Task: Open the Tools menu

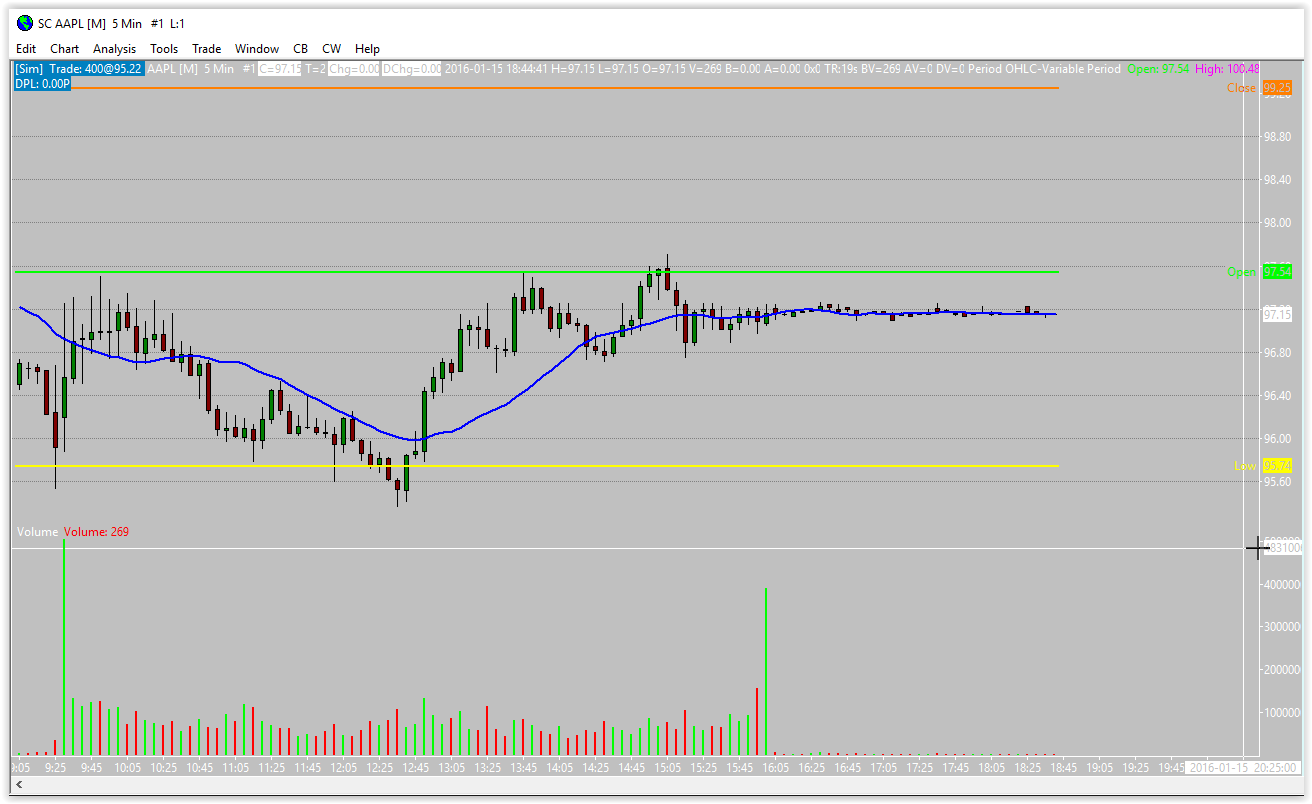Action: click(x=164, y=48)
